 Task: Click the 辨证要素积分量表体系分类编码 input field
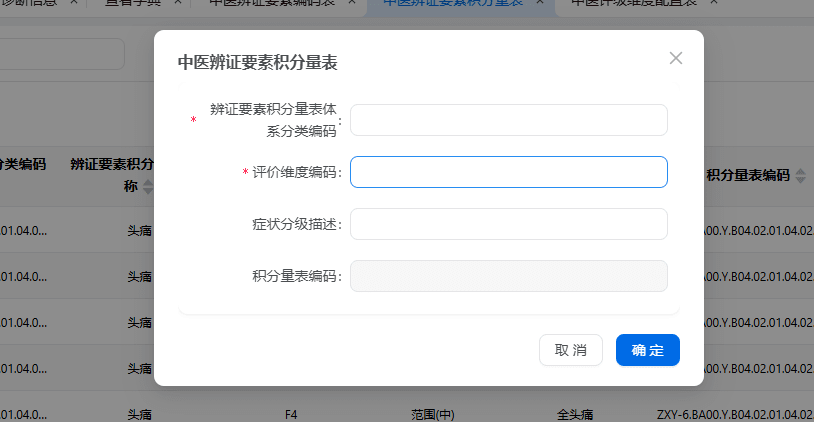click(x=509, y=120)
